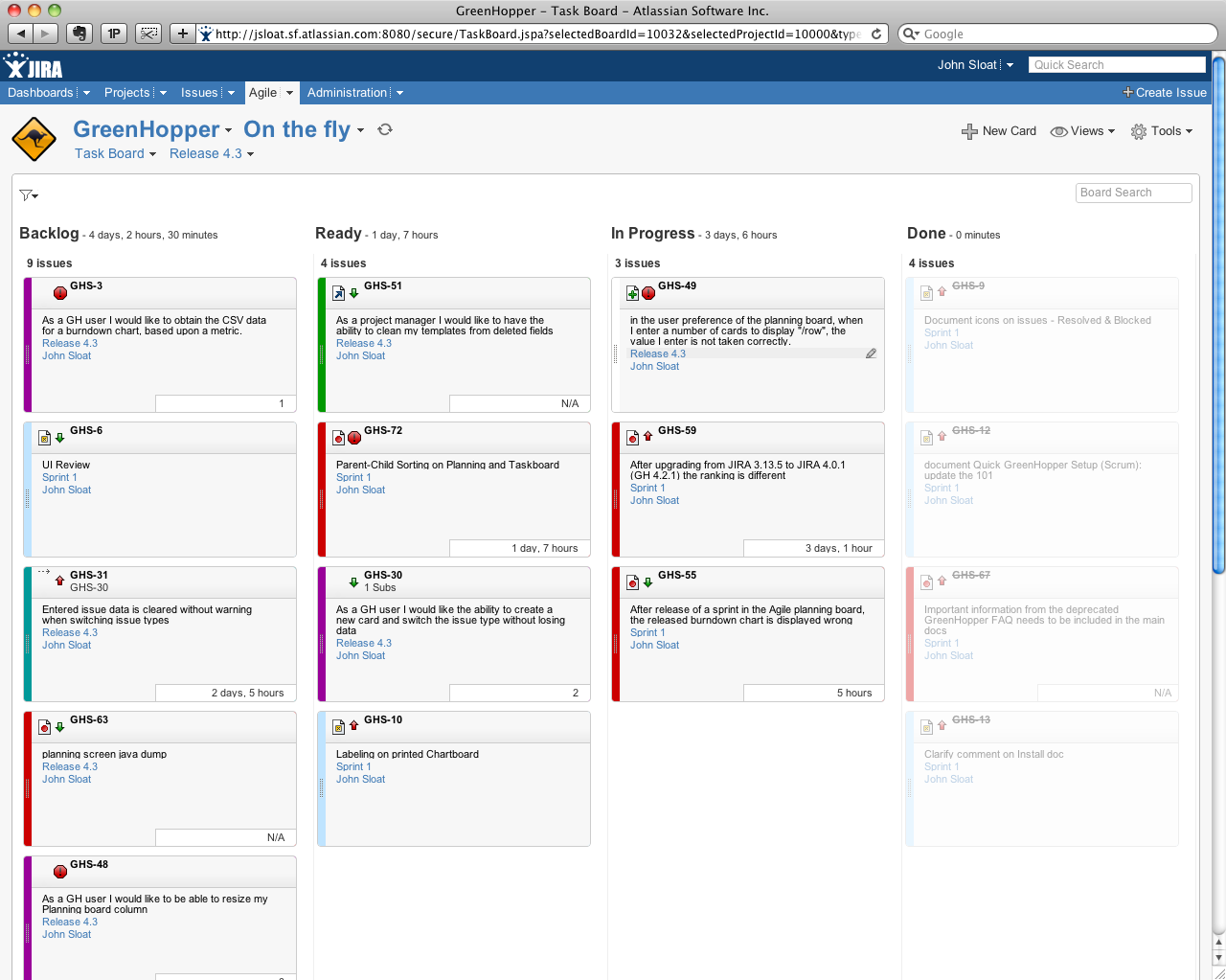Screen dimensions: 1226x980
Task: Click Create Issue link
Action: (1165, 93)
